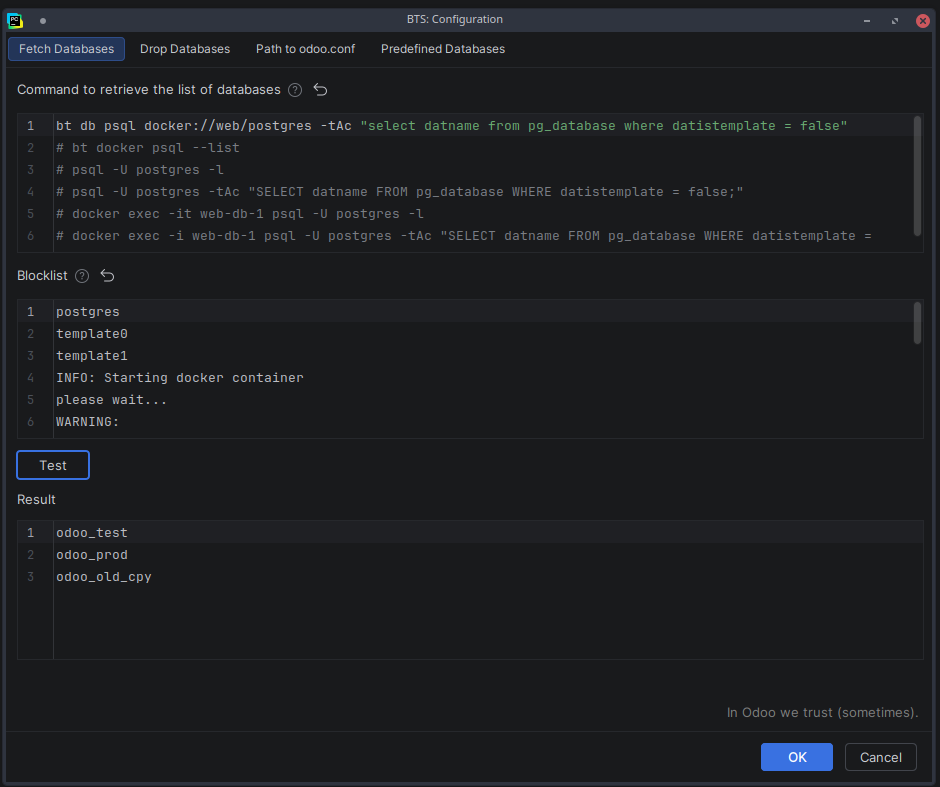
Task: Dismiss with the Cancel button
Action: pyautogui.click(x=881, y=757)
